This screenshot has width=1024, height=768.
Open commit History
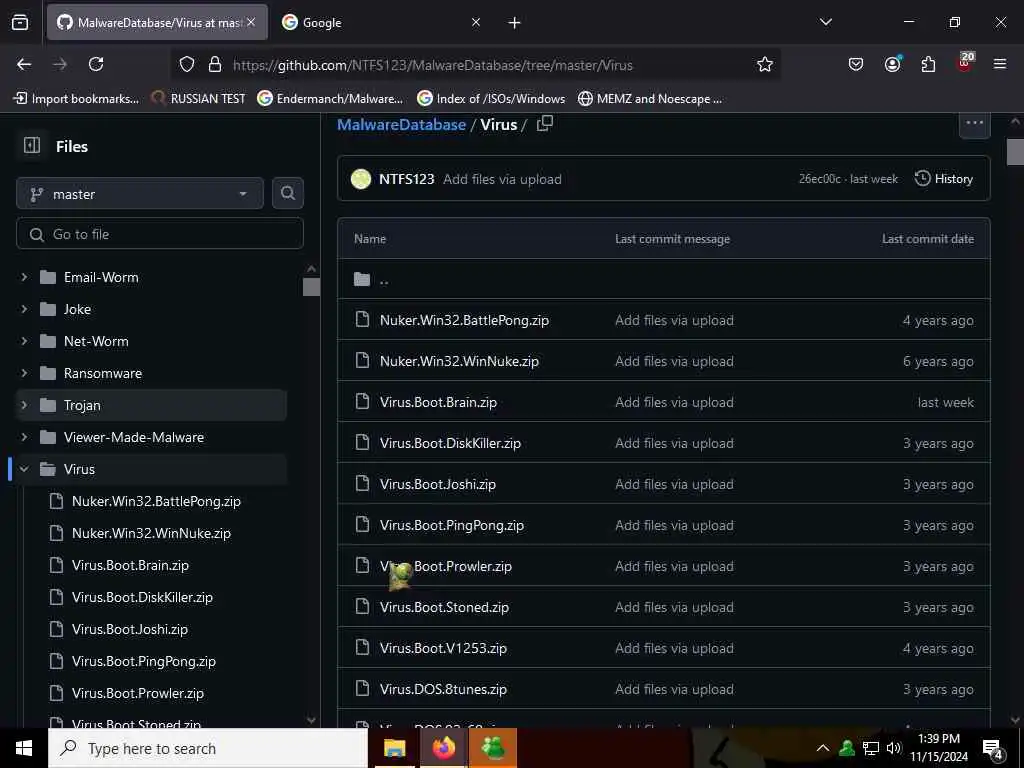(x=944, y=178)
